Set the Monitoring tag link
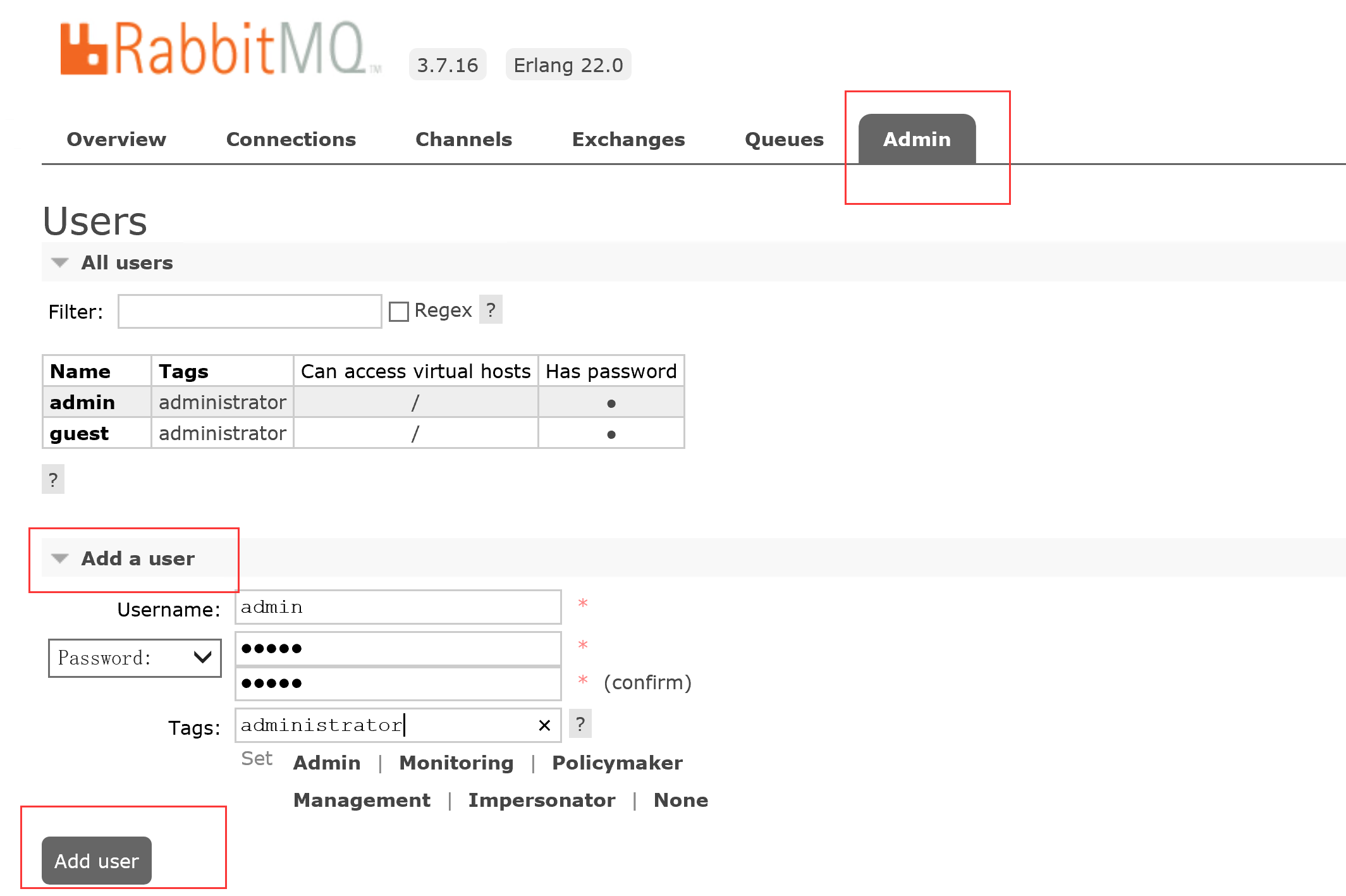This screenshot has height=896, width=1346. (456, 763)
